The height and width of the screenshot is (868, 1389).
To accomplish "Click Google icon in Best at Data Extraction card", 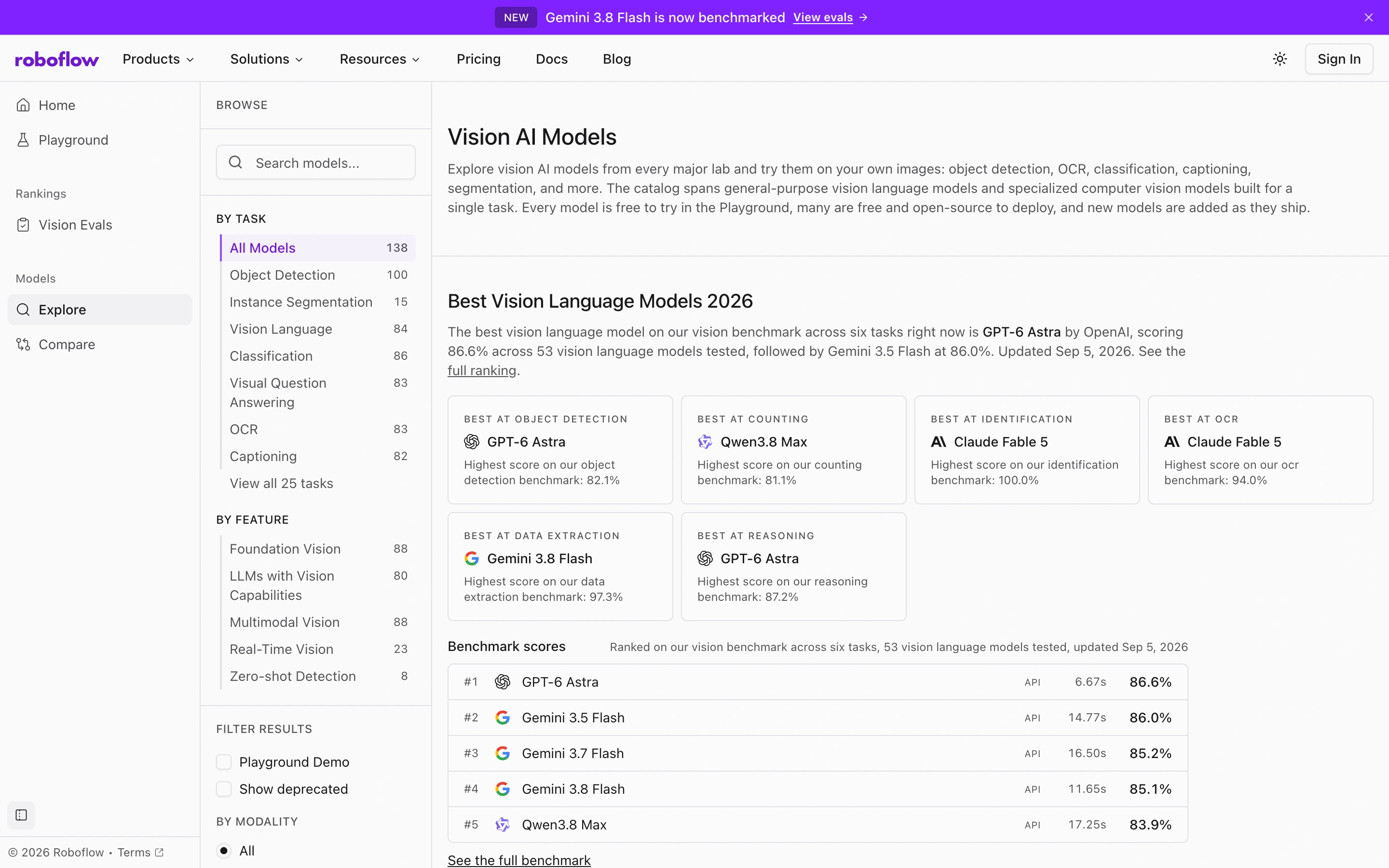I will tap(472, 558).
